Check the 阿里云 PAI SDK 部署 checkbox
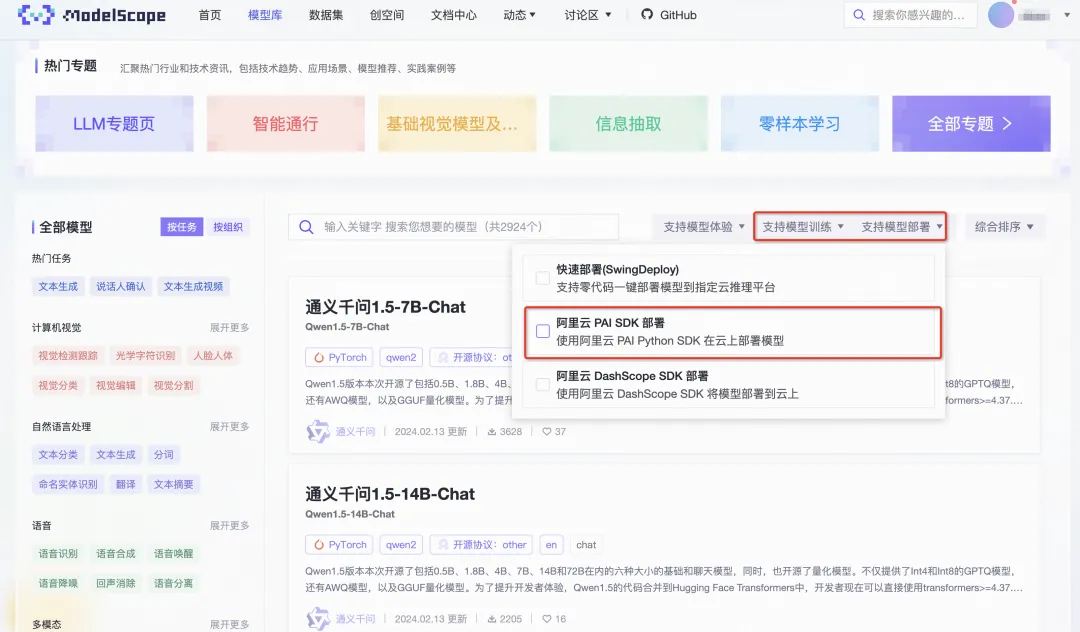The image size is (1080, 632). pos(543,331)
